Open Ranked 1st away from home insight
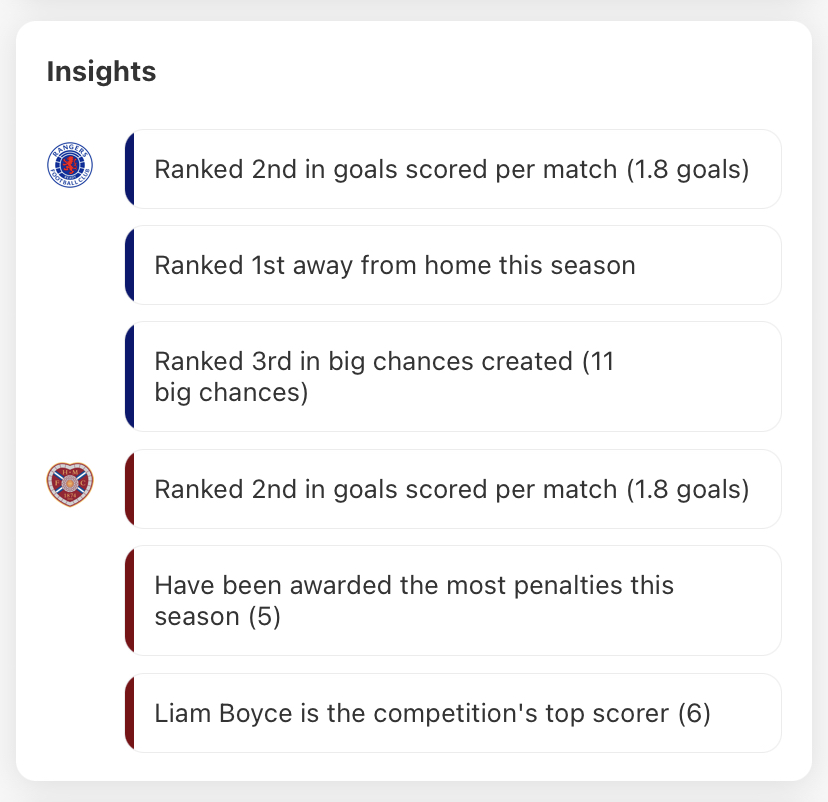The image size is (828, 802). [453, 265]
